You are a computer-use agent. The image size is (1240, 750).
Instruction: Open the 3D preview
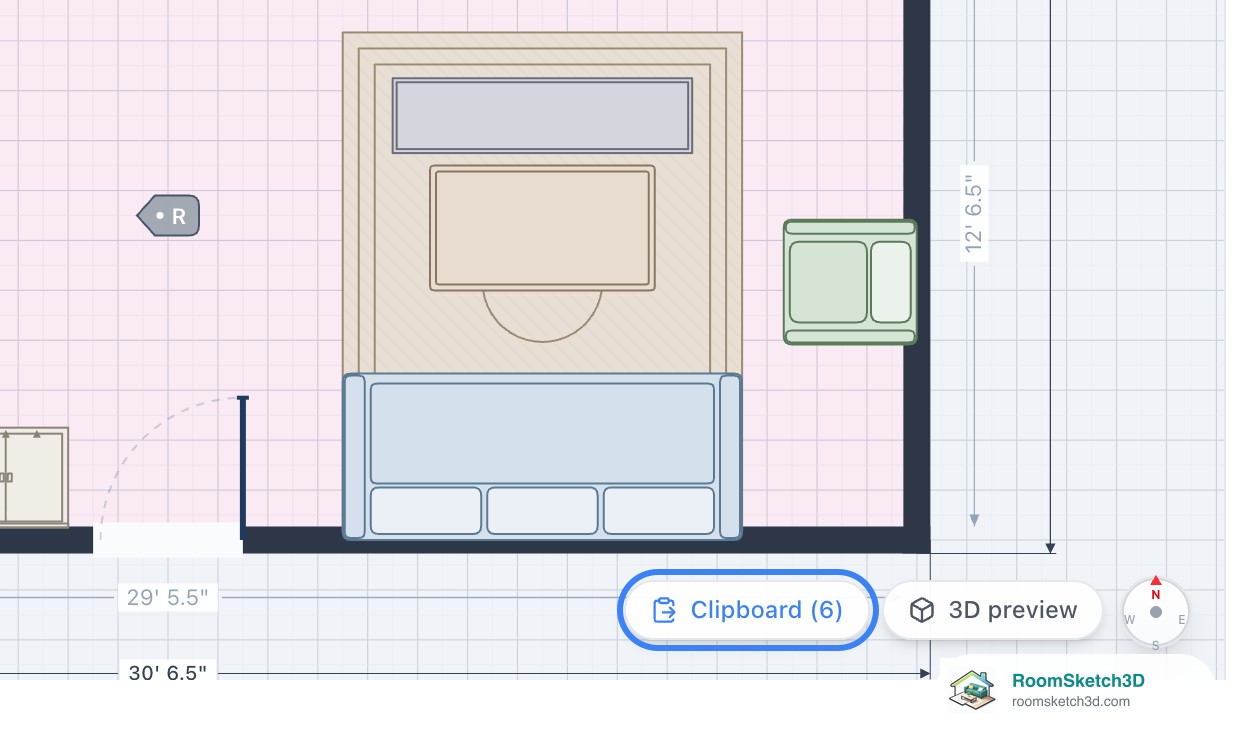click(993, 610)
